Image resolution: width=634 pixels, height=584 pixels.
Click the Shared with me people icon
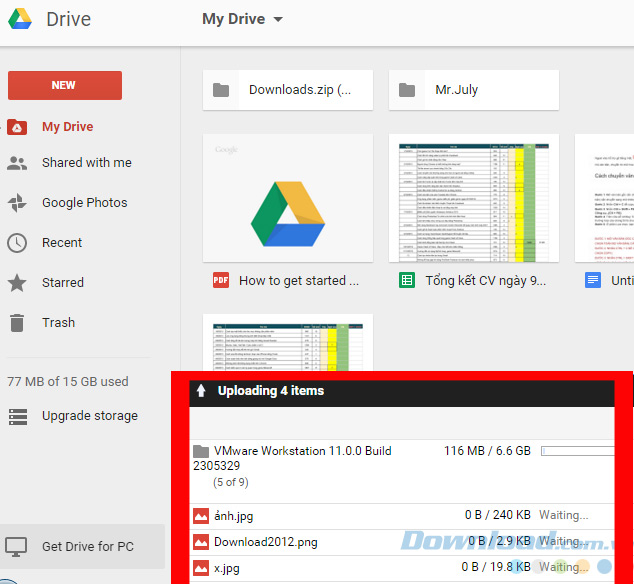click(x=17, y=163)
